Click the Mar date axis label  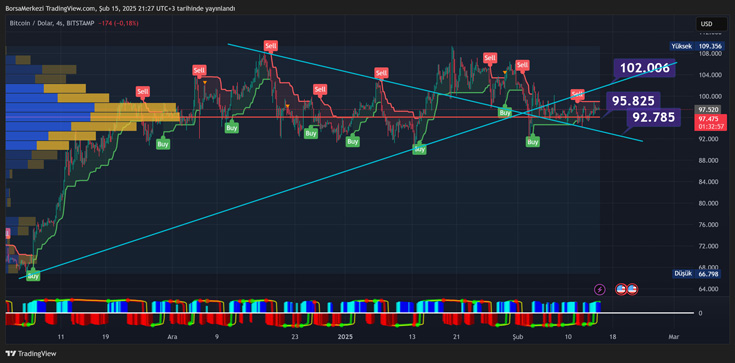click(674, 337)
